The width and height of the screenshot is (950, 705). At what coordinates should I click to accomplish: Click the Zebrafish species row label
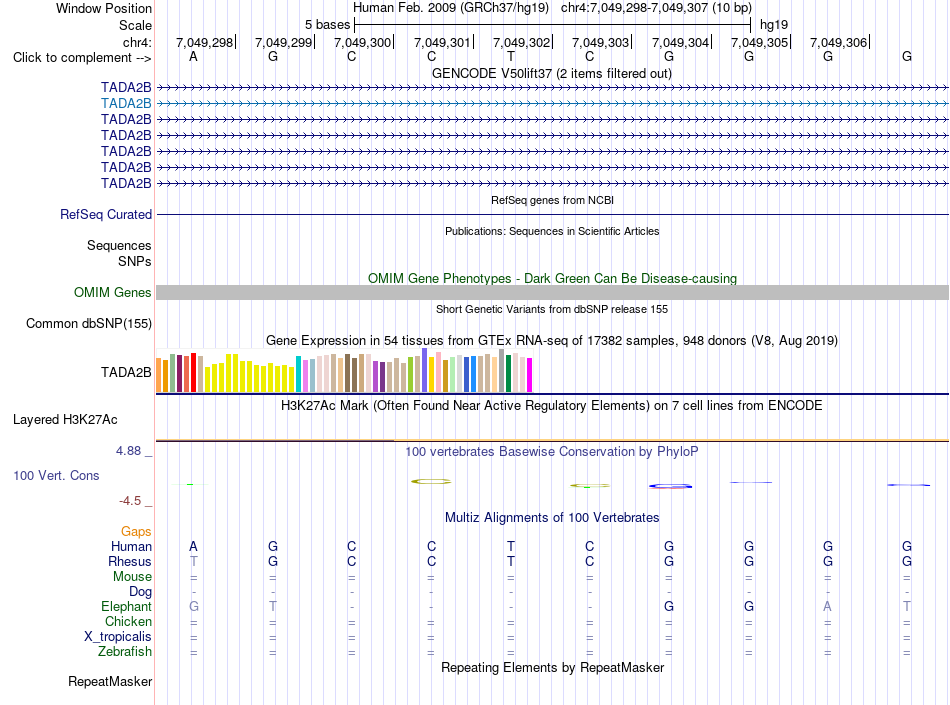click(x=125, y=652)
